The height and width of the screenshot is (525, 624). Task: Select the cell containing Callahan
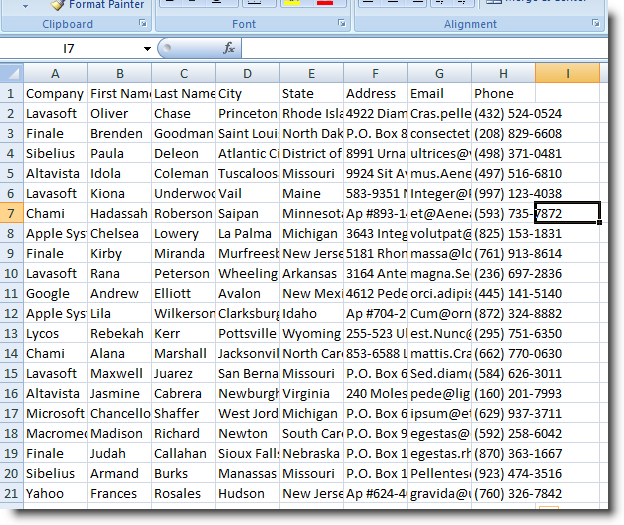183,453
